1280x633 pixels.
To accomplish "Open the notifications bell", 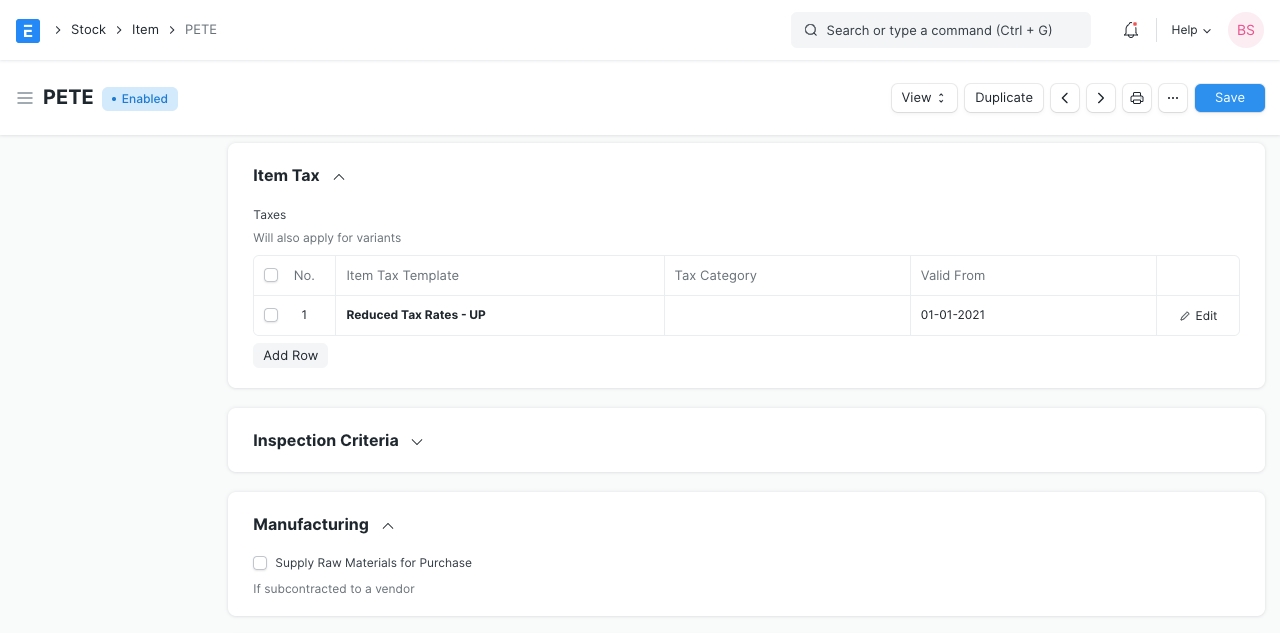I will pos(1131,30).
